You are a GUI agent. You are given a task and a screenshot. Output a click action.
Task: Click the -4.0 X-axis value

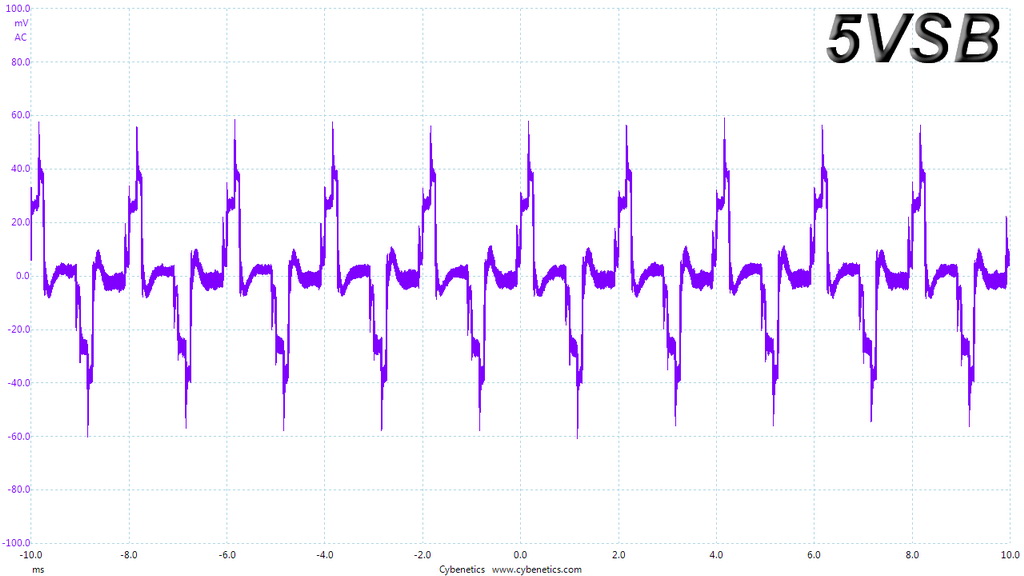(325, 555)
